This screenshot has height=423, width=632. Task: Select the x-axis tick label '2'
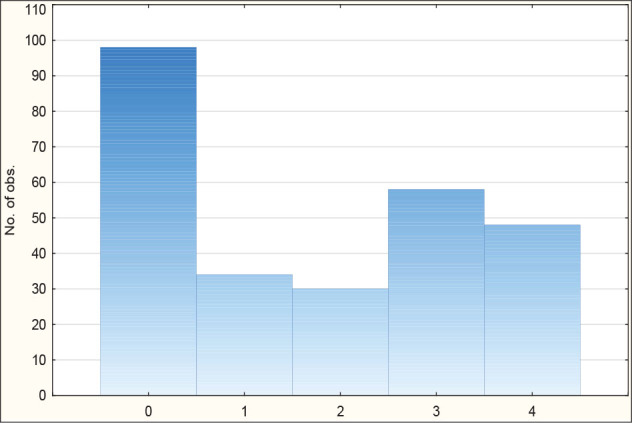[x=340, y=410]
